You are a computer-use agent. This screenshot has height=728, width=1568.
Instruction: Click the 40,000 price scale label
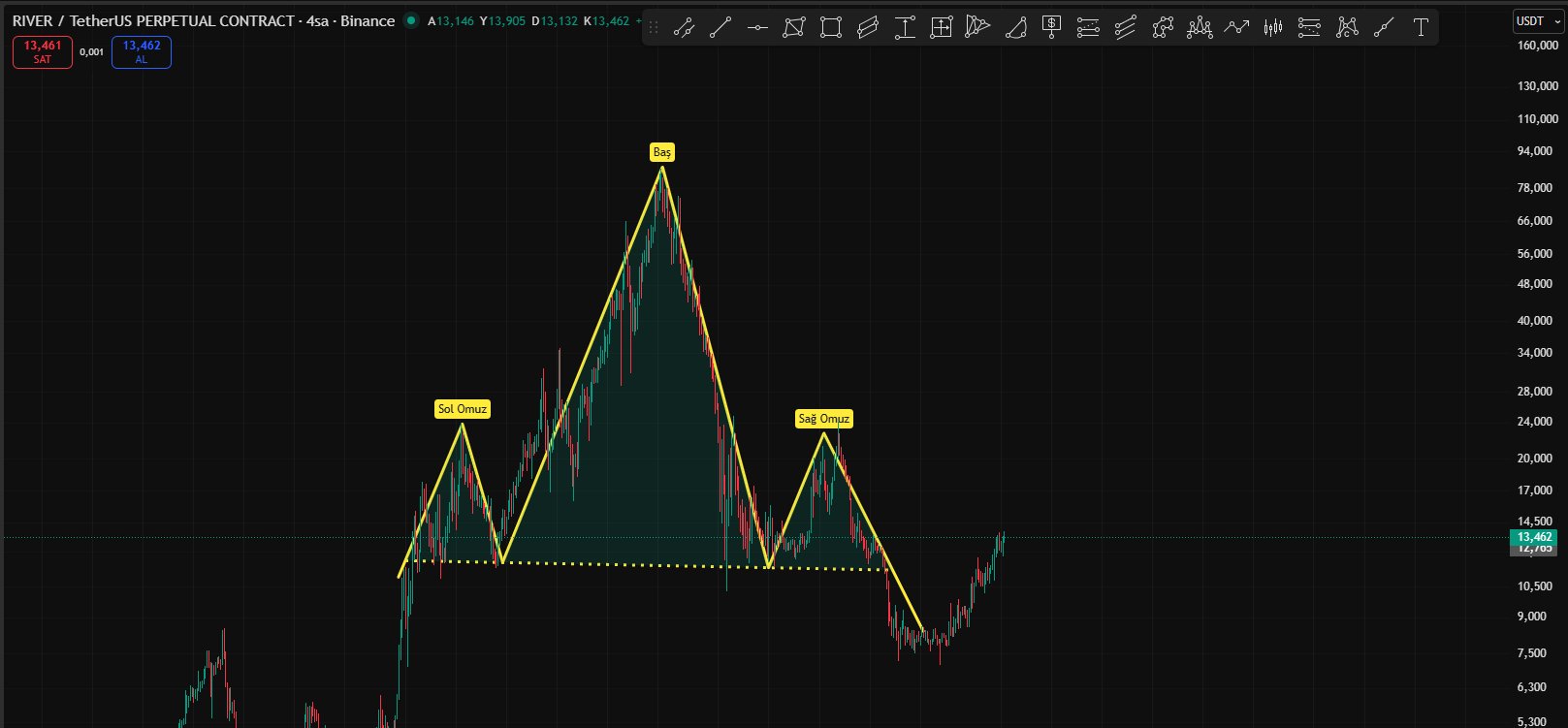click(1535, 321)
